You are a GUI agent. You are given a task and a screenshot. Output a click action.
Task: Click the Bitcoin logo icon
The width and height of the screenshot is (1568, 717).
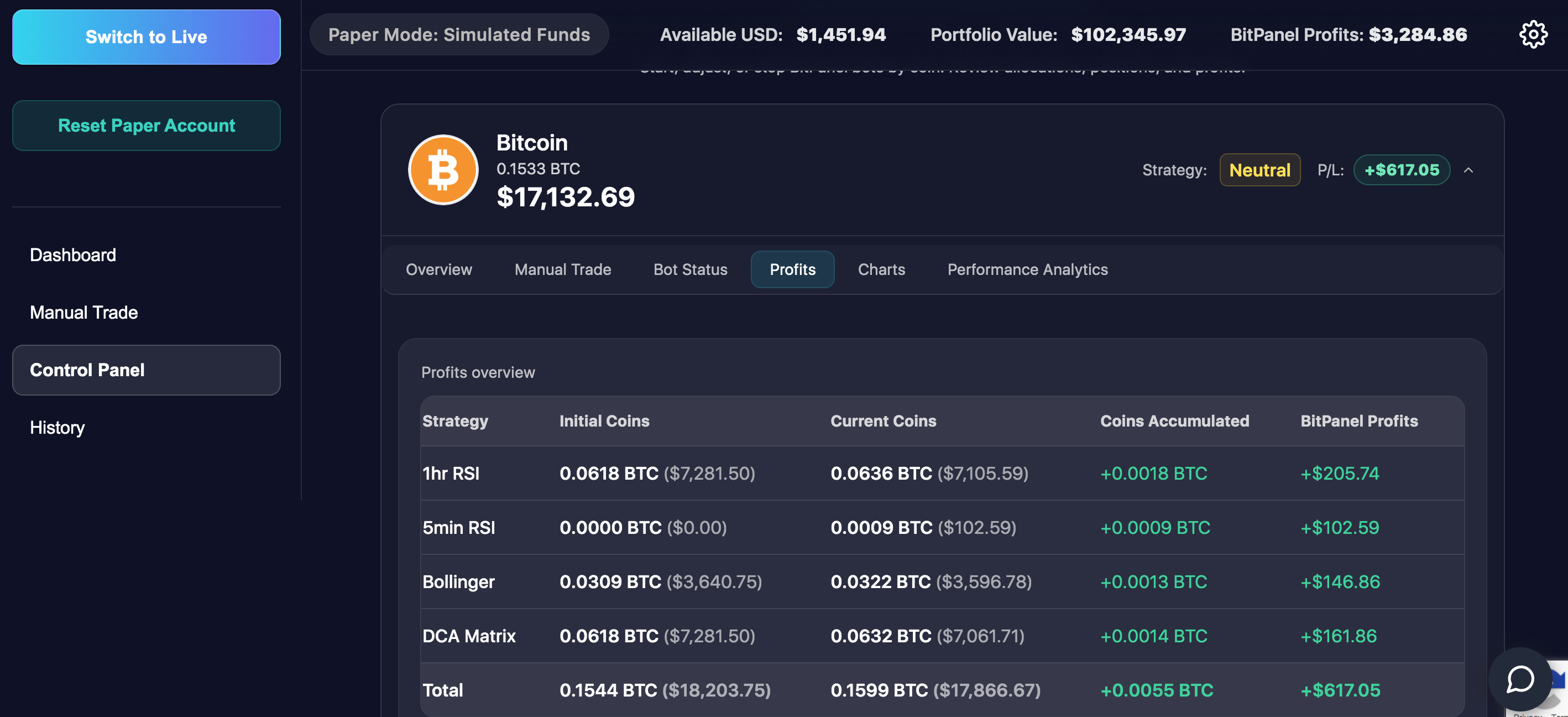coord(443,170)
